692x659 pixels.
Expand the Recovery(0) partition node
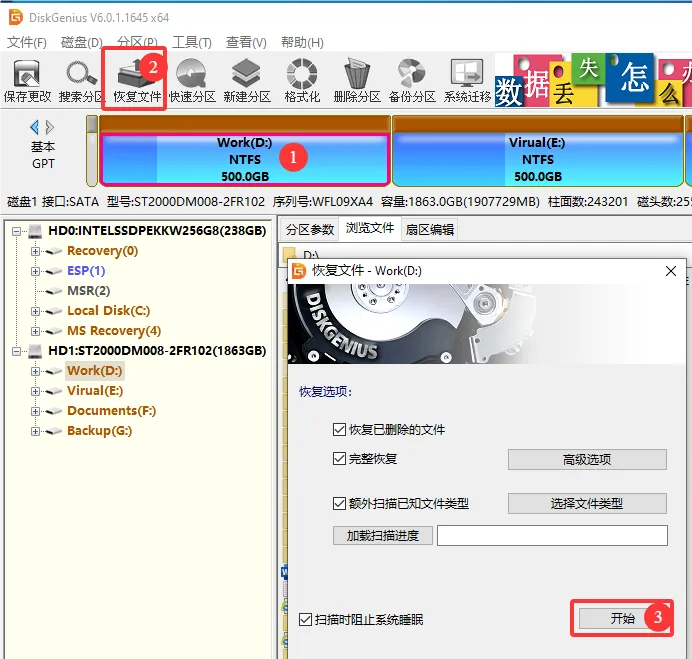(35, 251)
